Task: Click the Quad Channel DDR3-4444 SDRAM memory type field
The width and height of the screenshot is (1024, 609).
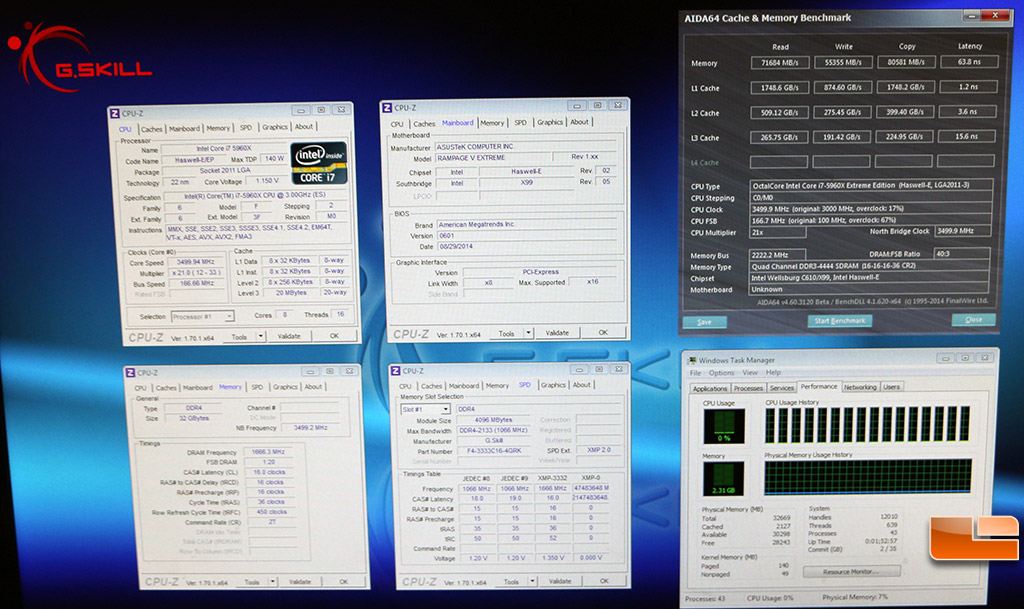Action: [x=869, y=266]
